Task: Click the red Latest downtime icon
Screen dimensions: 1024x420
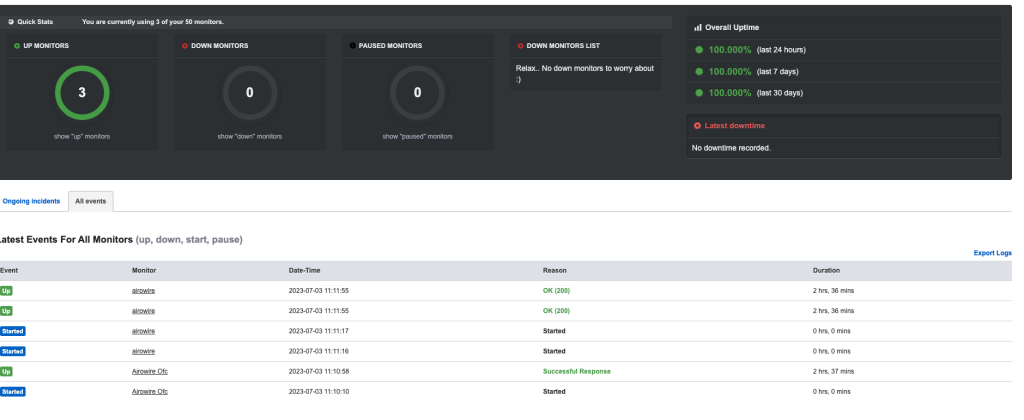Action: tap(697, 125)
